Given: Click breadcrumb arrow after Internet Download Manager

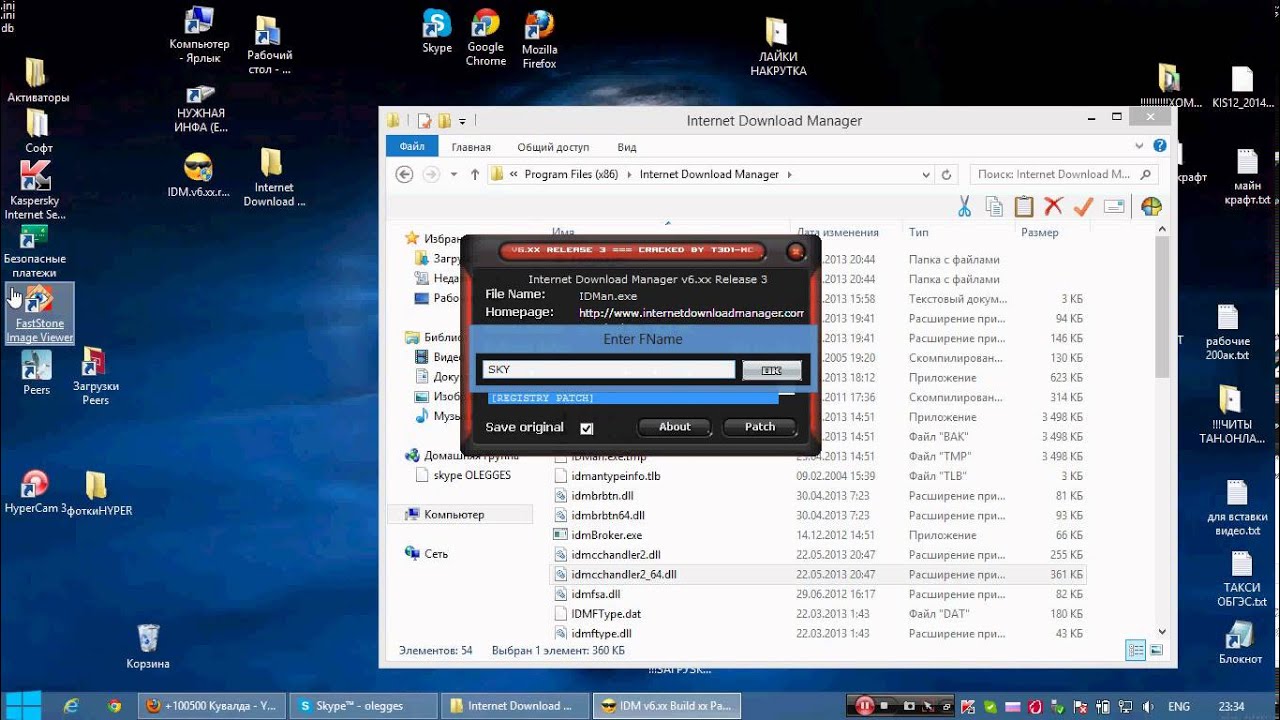Looking at the screenshot, I should [789, 174].
